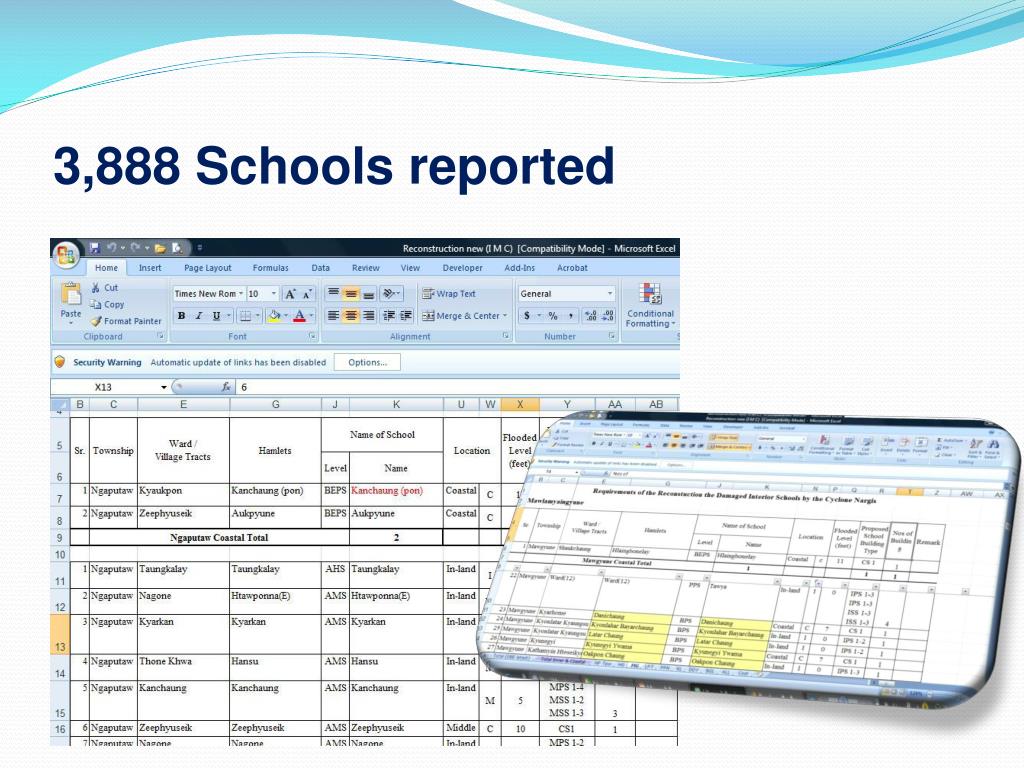The image size is (1024, 768).
Task: Open the Acrobat ribbon tab
Action: [572, 268]
